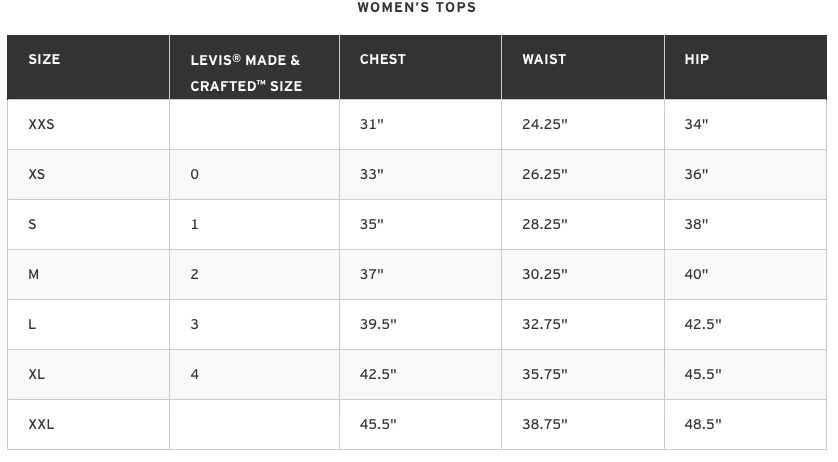This screenshot has width=838, height=462.
Task: Click the HIP column header
Action: point(697,60)
